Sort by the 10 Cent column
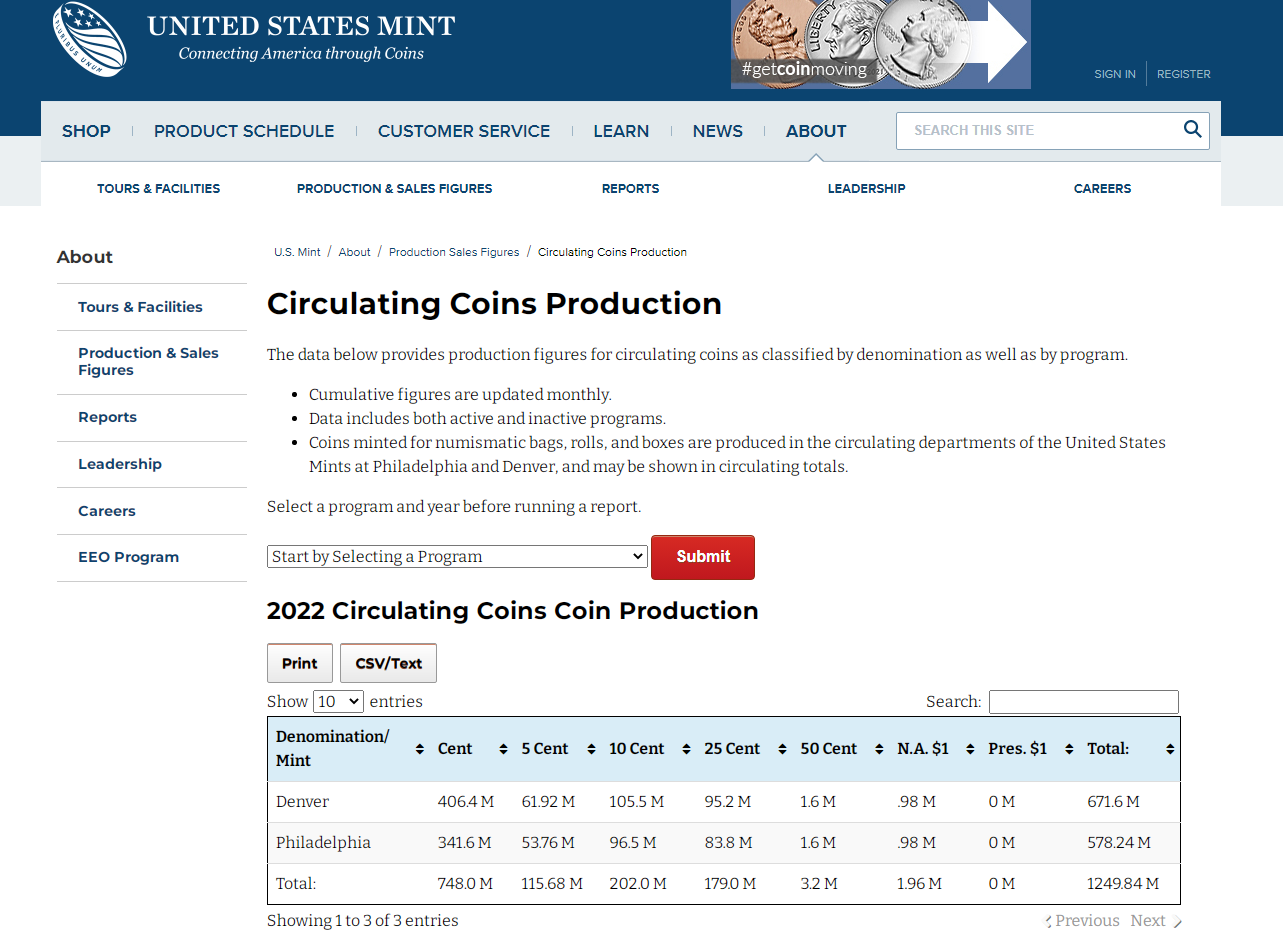 pos(686,749)
